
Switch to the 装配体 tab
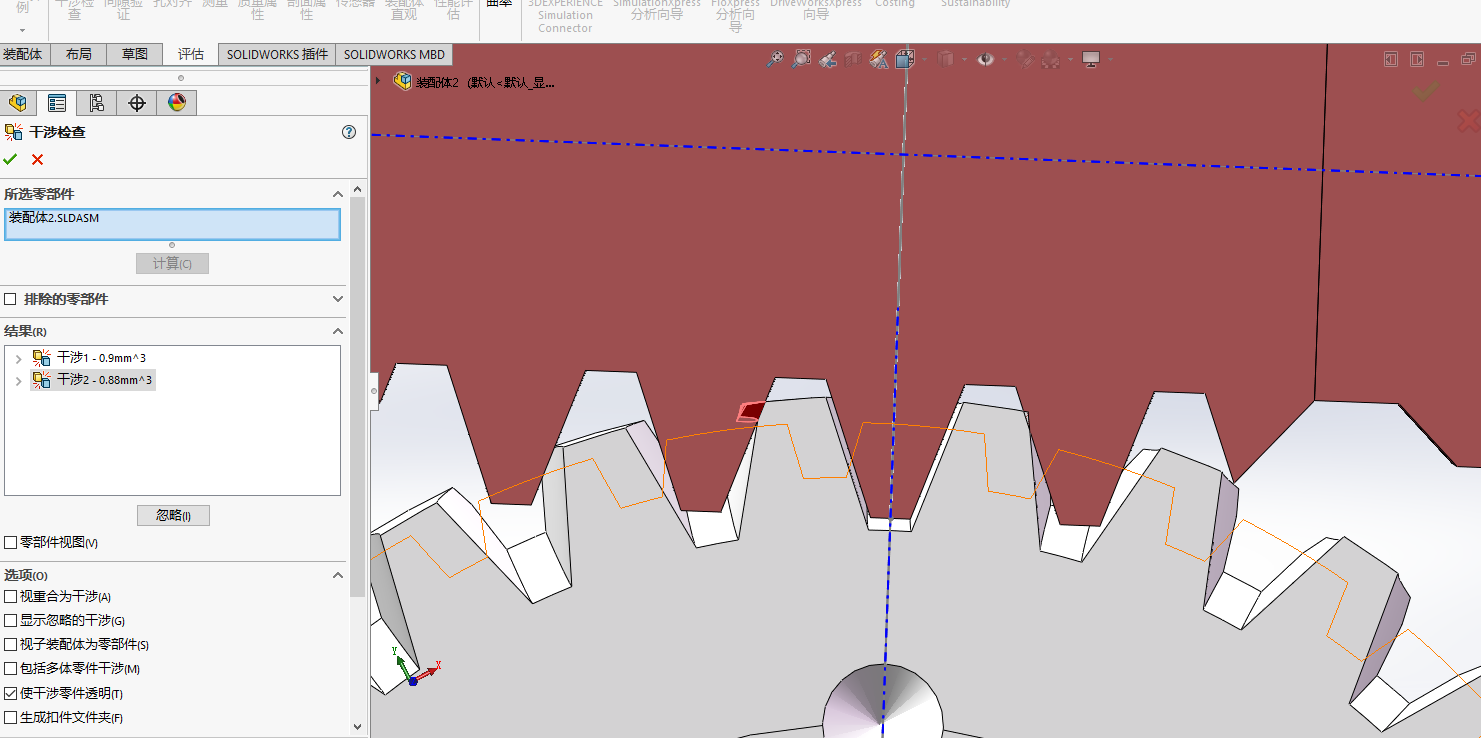(x=23, y=55)
